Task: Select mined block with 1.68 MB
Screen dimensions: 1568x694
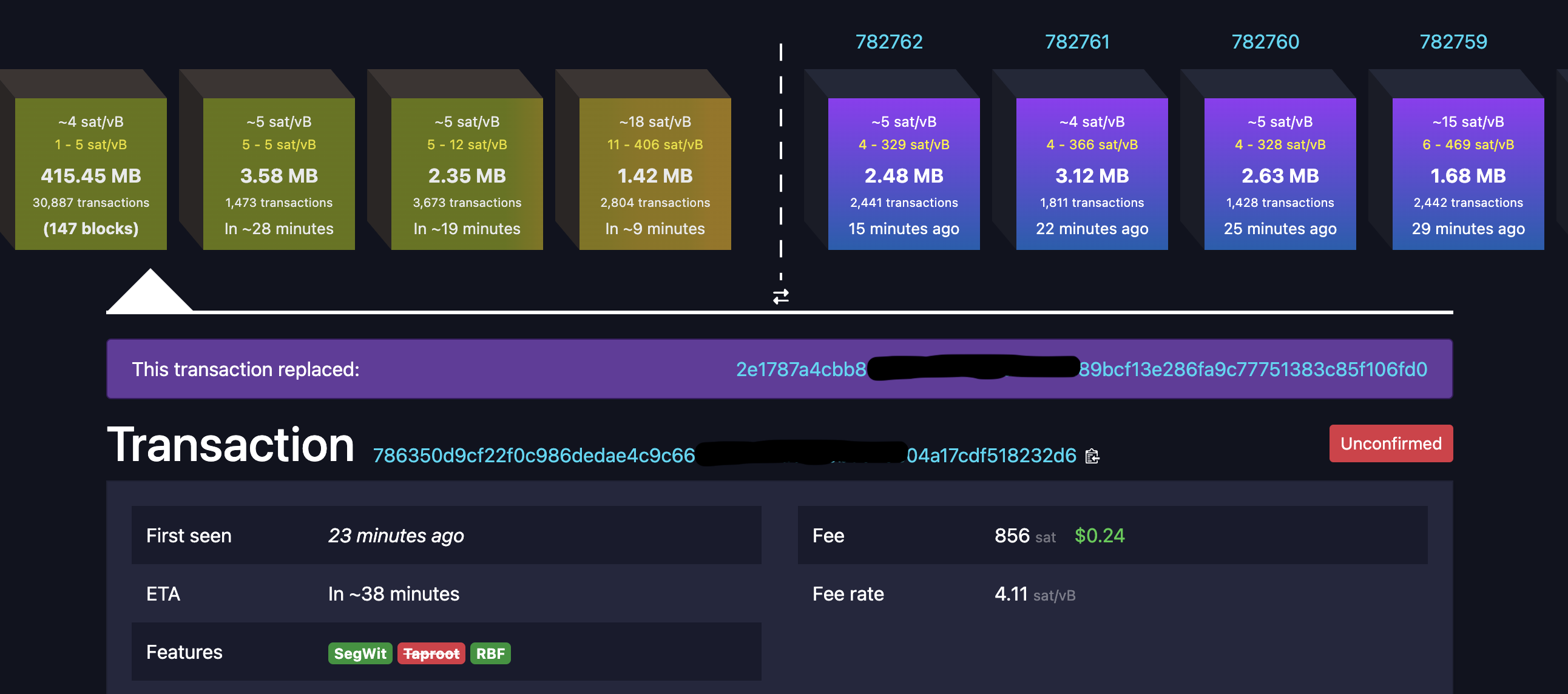Action: click(x=1467, y=174)
